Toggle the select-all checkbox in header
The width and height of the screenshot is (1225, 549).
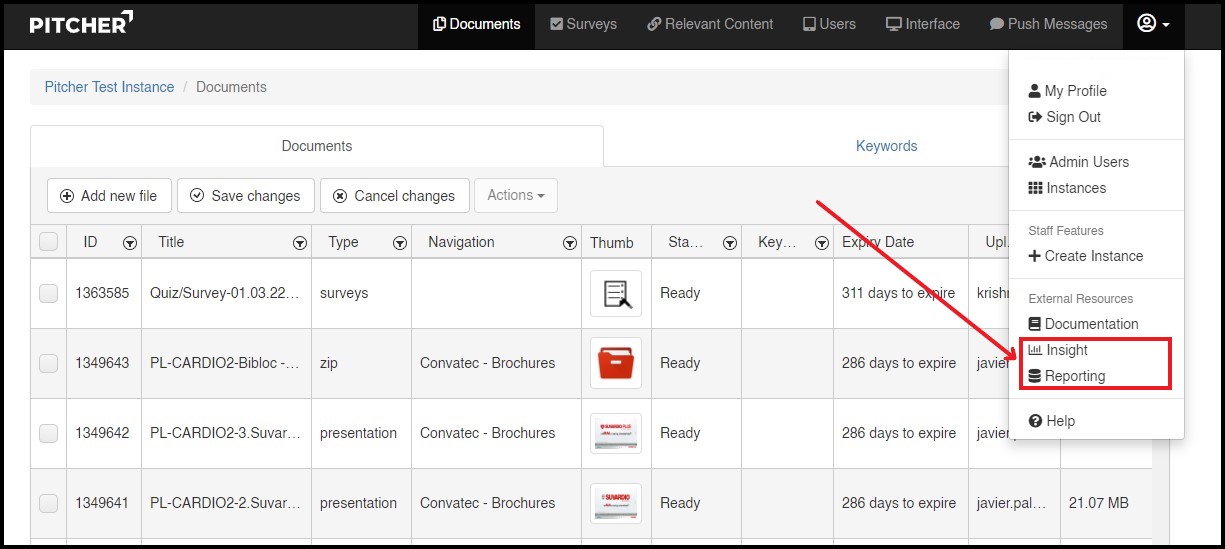(x=48, y=242)
